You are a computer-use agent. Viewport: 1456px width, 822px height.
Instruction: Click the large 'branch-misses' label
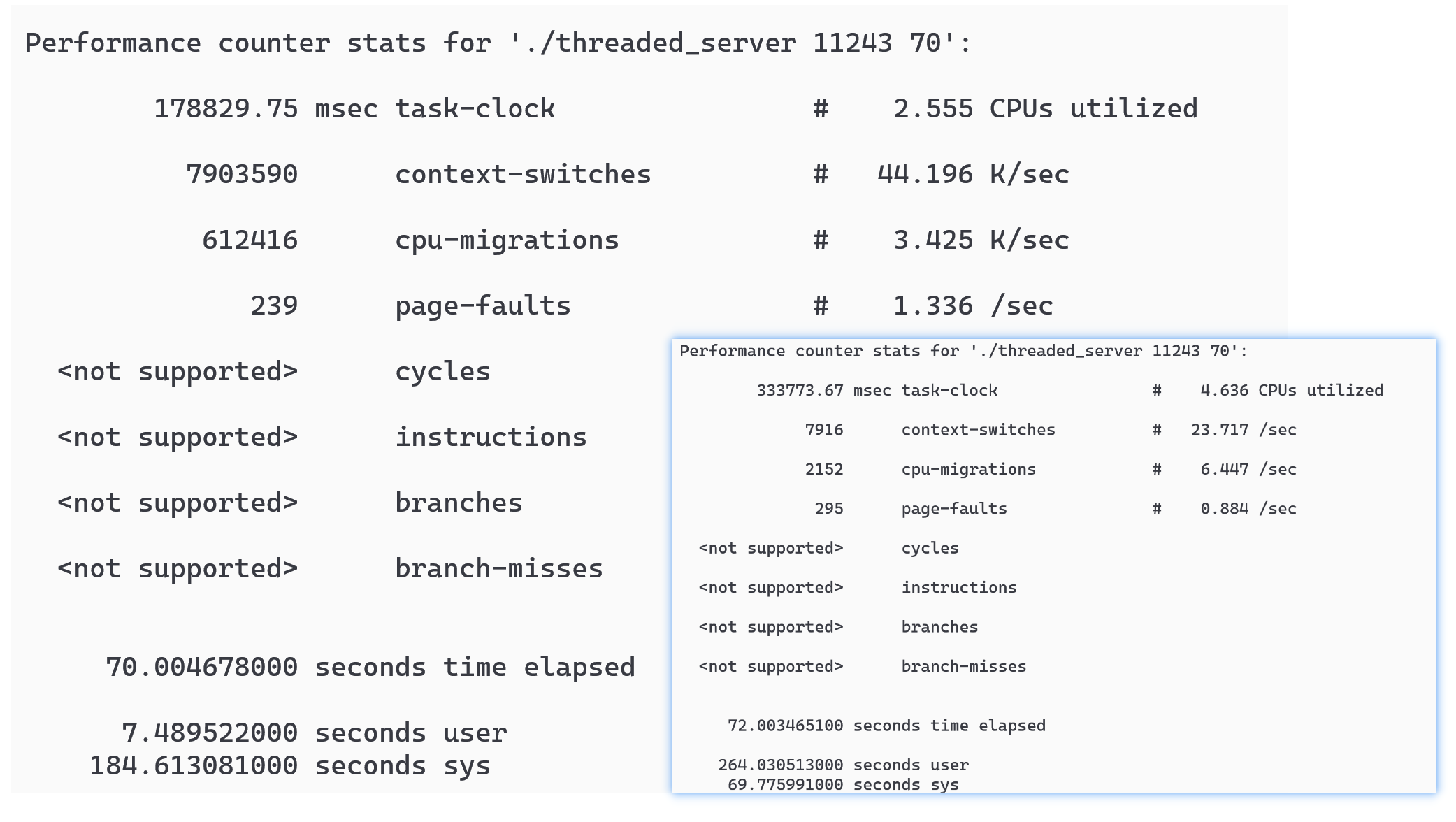click(498, 569)
